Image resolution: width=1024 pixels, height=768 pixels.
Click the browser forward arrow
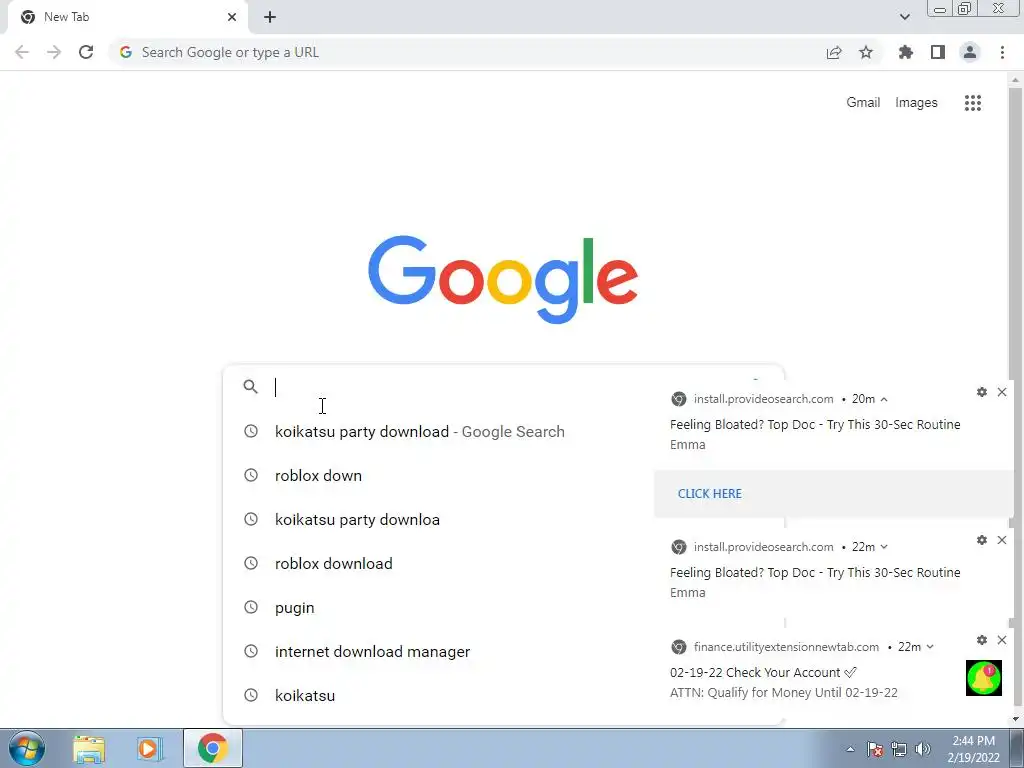point(54,52)
